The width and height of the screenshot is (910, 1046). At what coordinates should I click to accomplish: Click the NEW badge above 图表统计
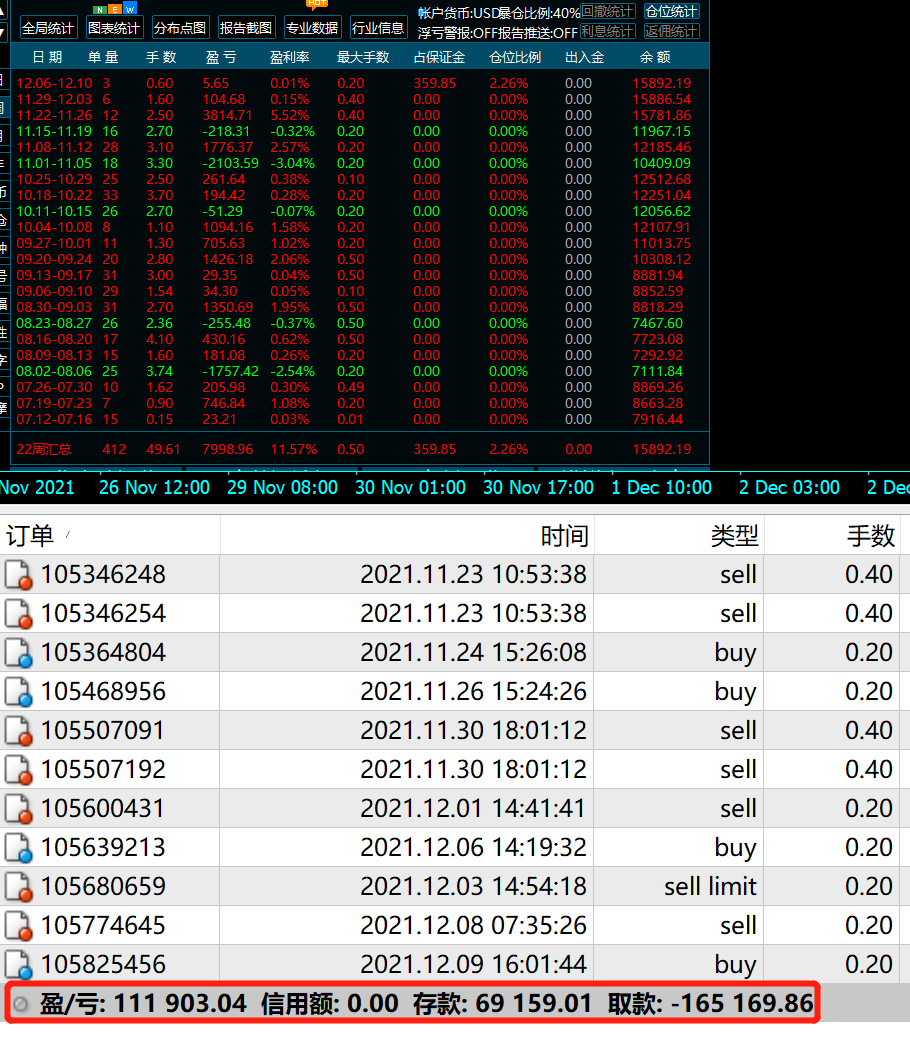click(x=115, y=9)
